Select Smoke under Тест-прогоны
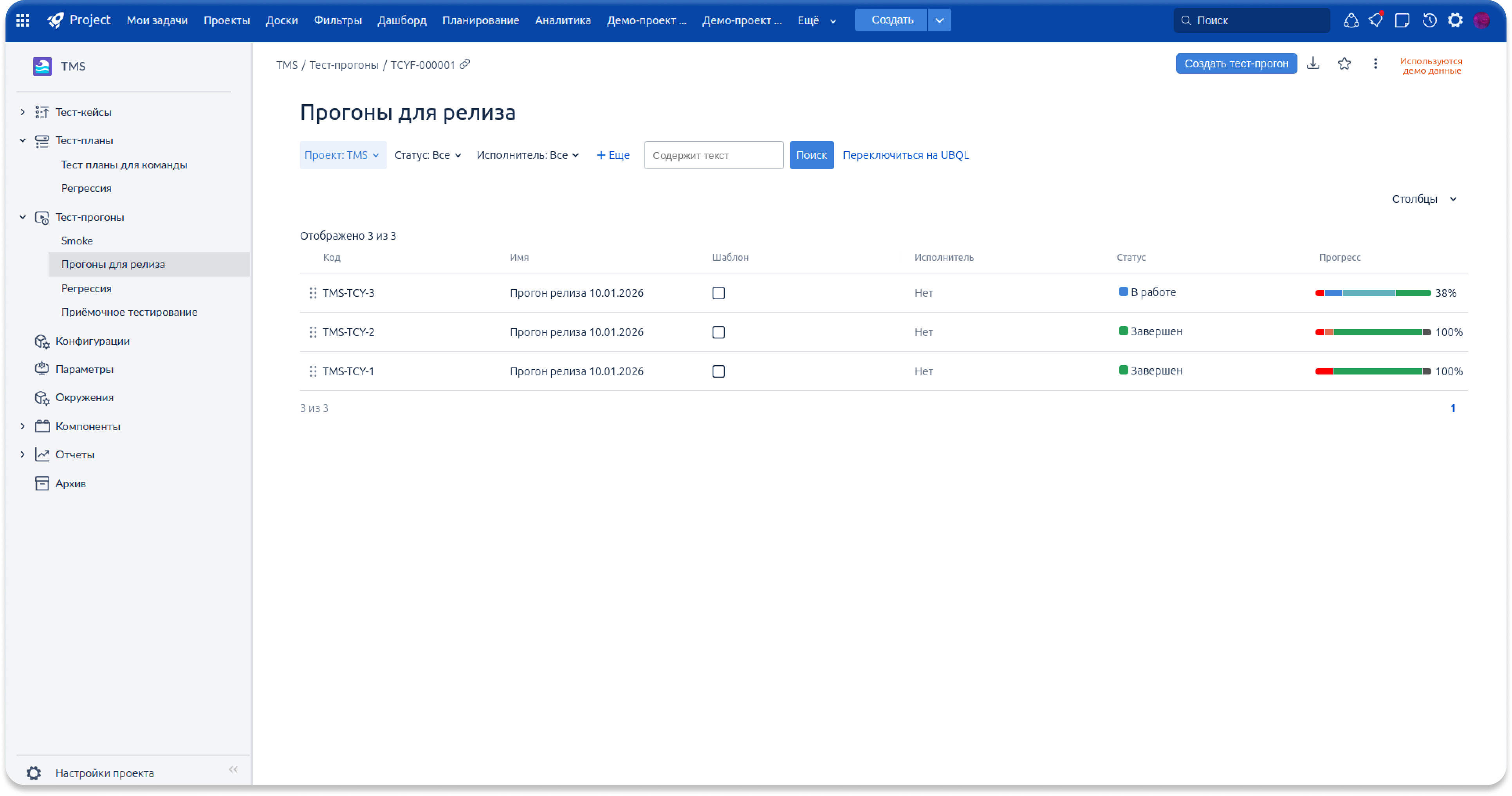This screenshot has width=1512, height=796. (77, 241)
